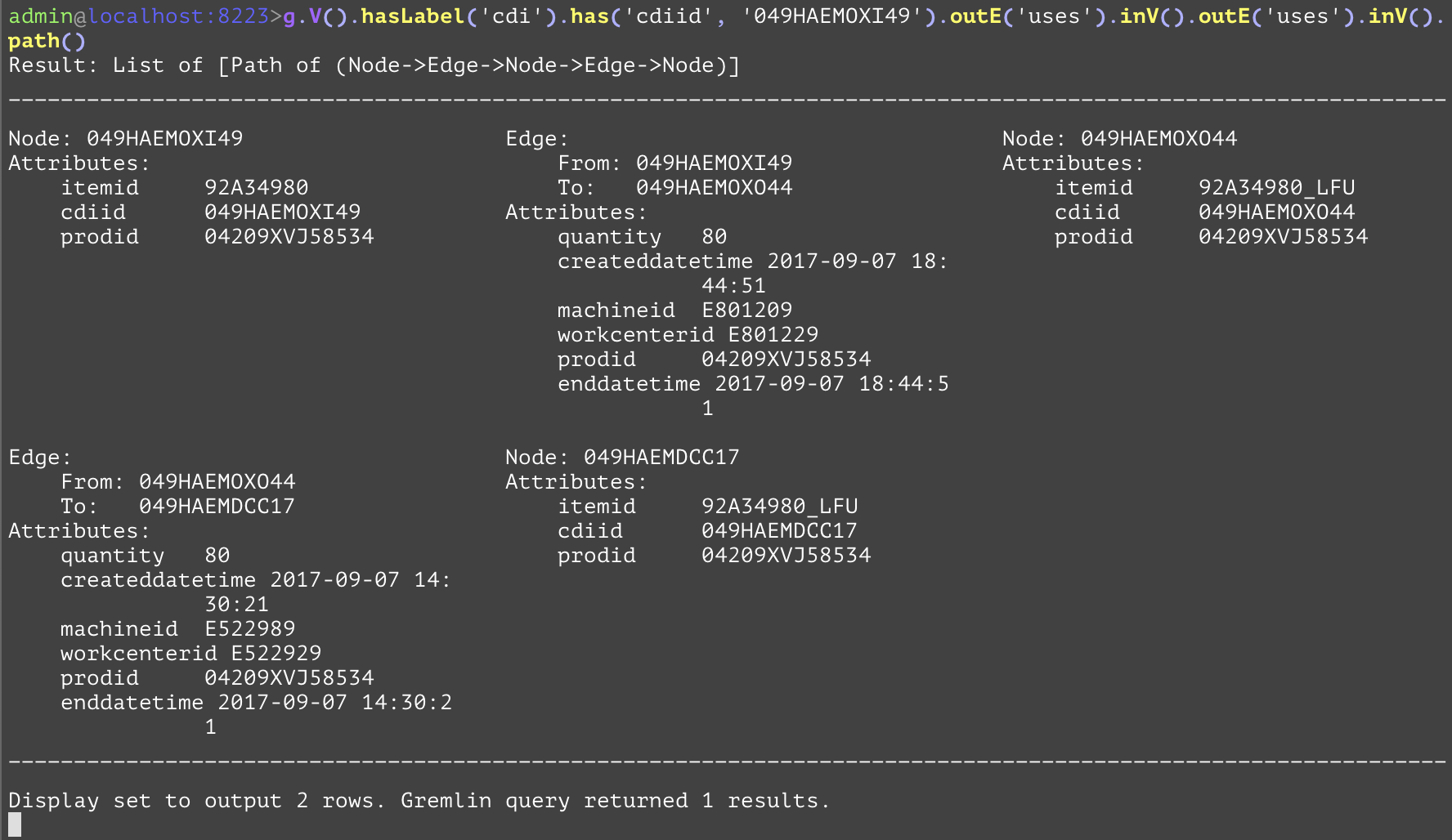The height and width of the screenshot is (840, 1452).
Task: Click the Node: 049HAEMOXO44 heading
Action: pyautogui.click(x=1119, y=139)
